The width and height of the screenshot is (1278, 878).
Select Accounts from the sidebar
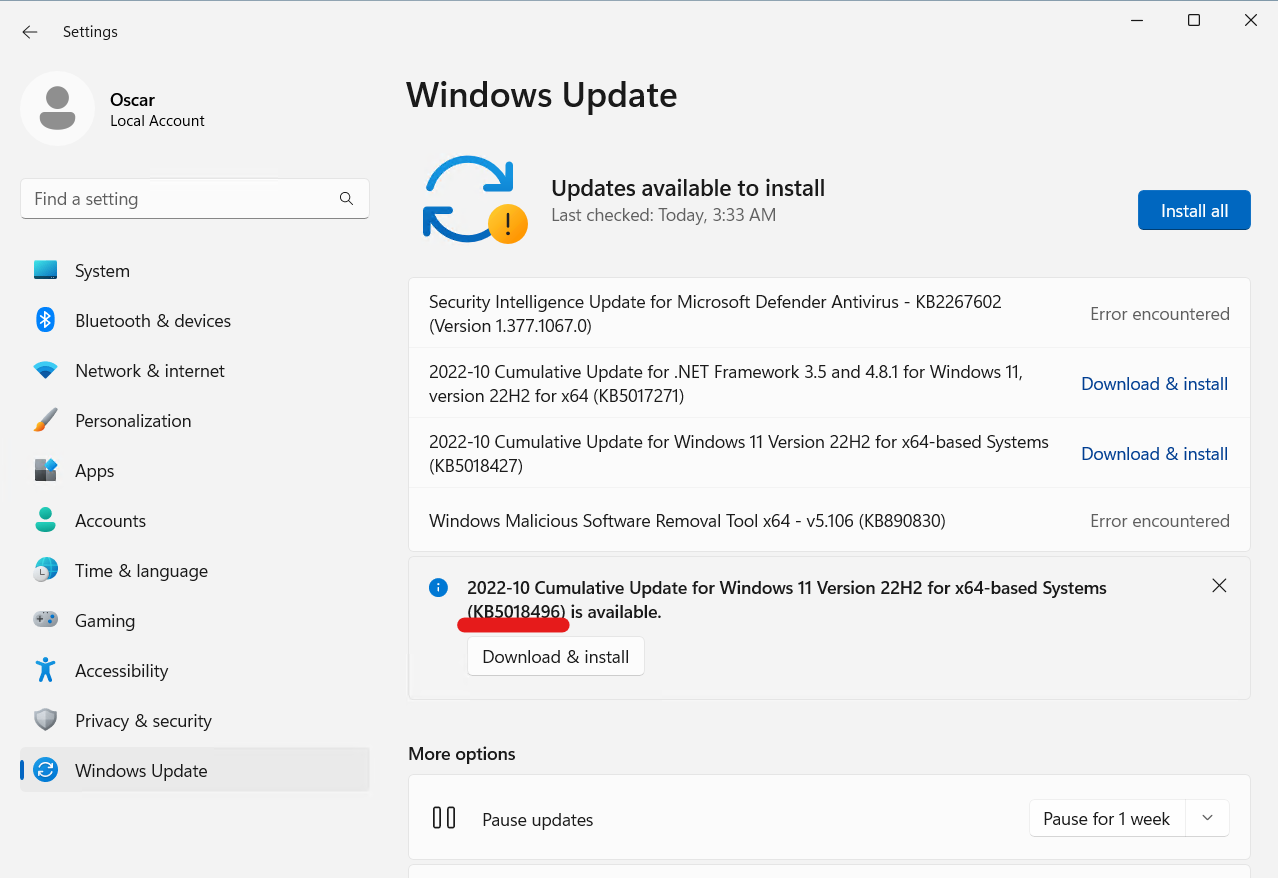110,520
